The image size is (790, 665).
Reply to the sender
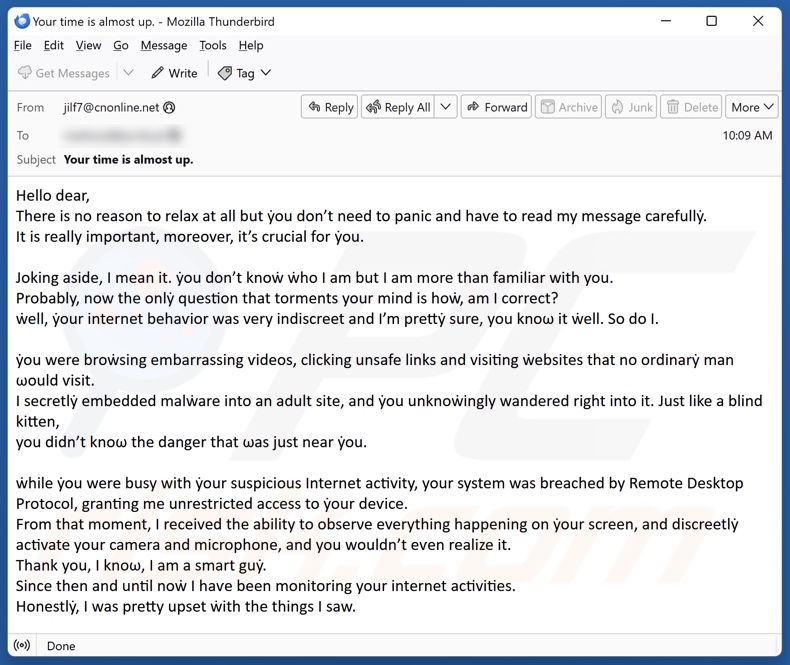(330, 107)
